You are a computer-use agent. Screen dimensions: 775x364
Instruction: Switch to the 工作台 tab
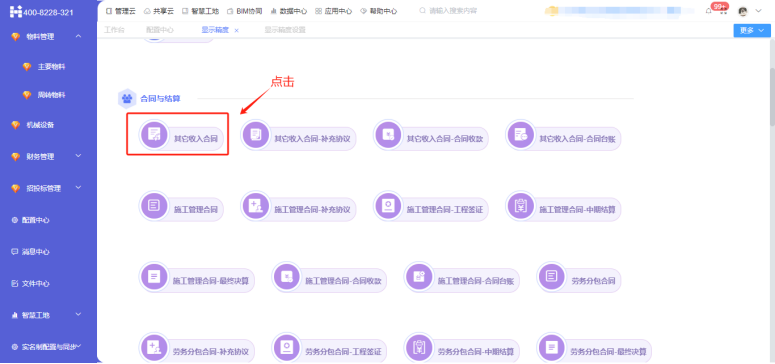tap(114, 30)
